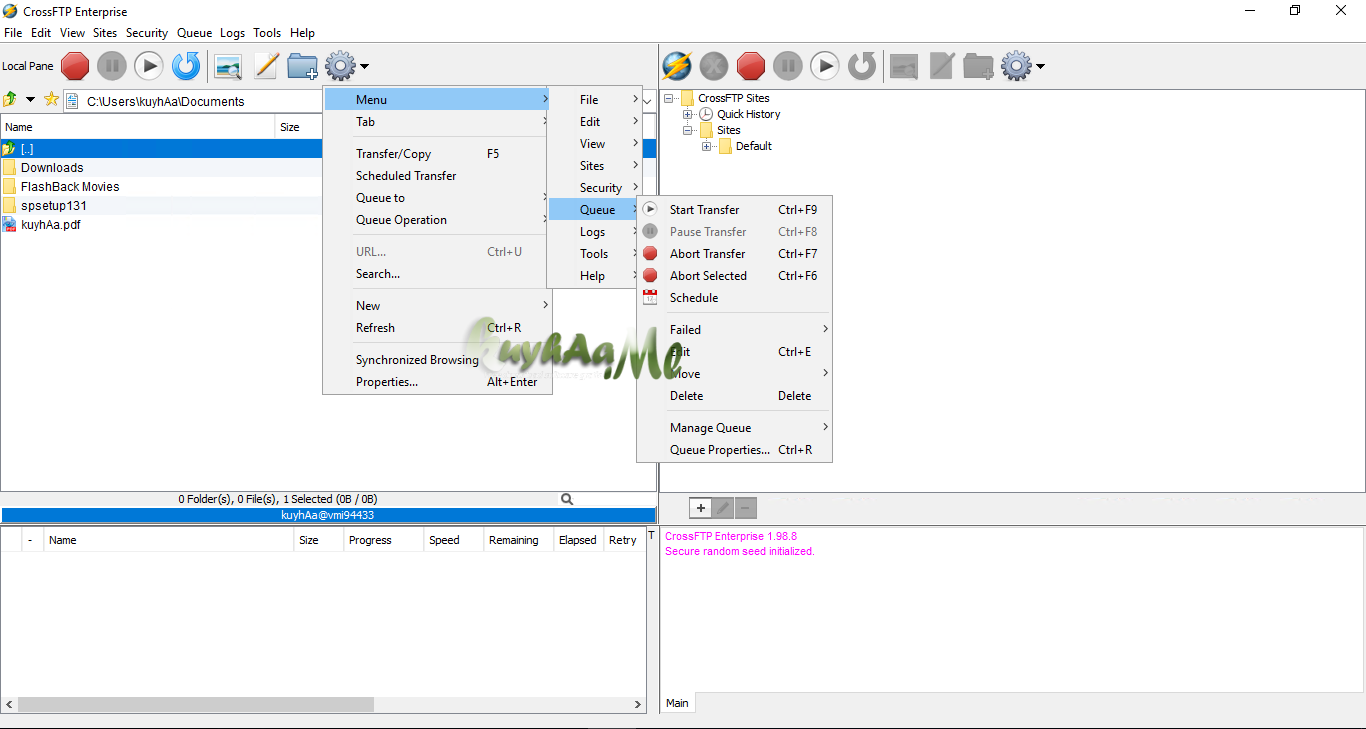Expand the Quick History tree node
The height and width of the screenshot is (729, 1366).
[688, 114]
